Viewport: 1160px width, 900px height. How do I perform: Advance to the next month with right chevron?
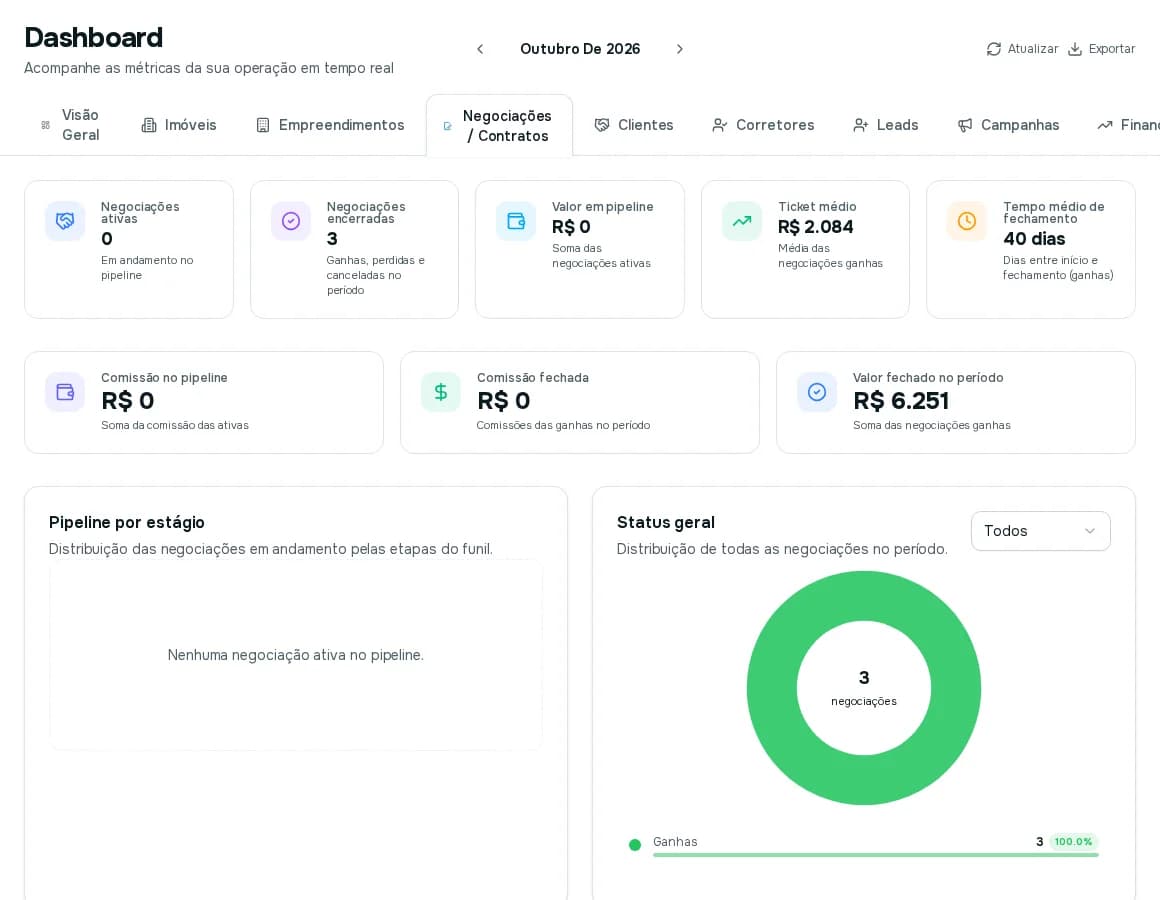coord(680,49)
